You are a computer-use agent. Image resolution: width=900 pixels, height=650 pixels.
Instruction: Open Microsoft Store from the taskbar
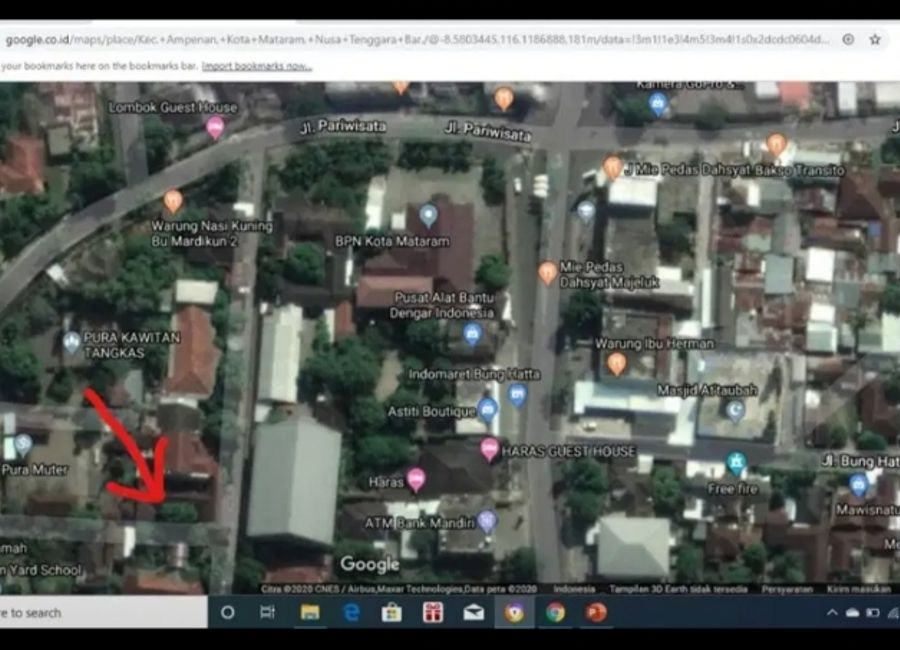pos(391,613)
